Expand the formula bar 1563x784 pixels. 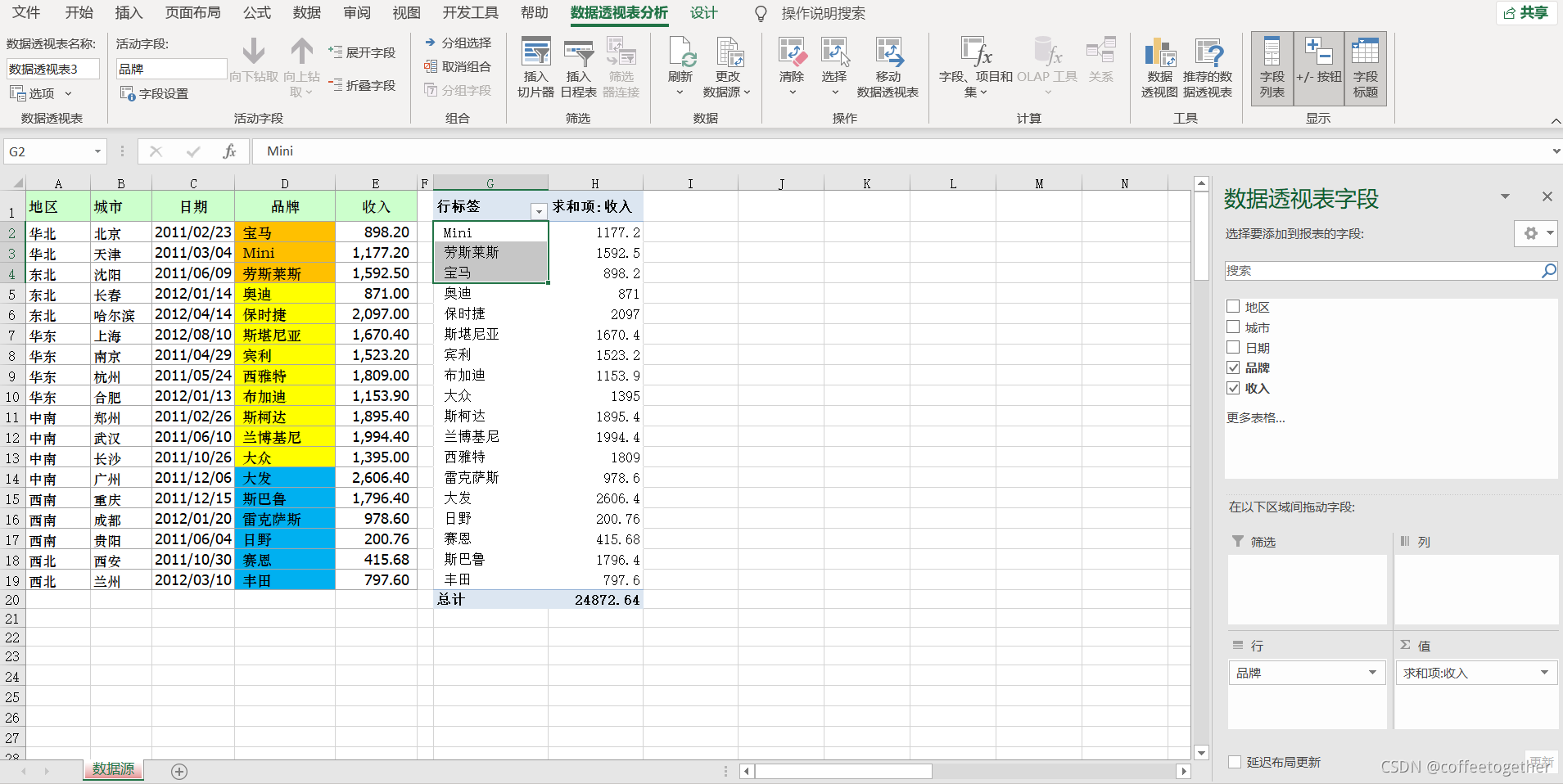pyautogui.click(x=1556, y=151)
